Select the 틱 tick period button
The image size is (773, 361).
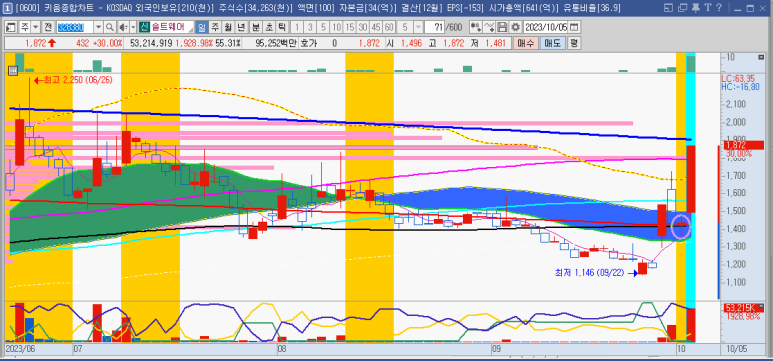tap(281, 27)
